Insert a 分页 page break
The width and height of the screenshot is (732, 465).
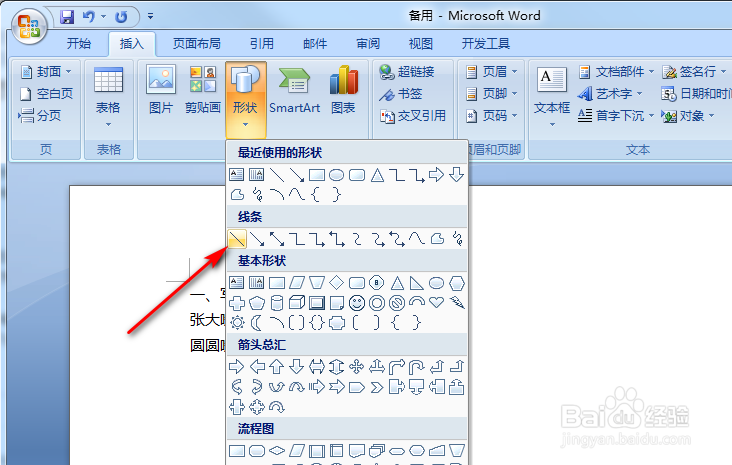[40, 115]
